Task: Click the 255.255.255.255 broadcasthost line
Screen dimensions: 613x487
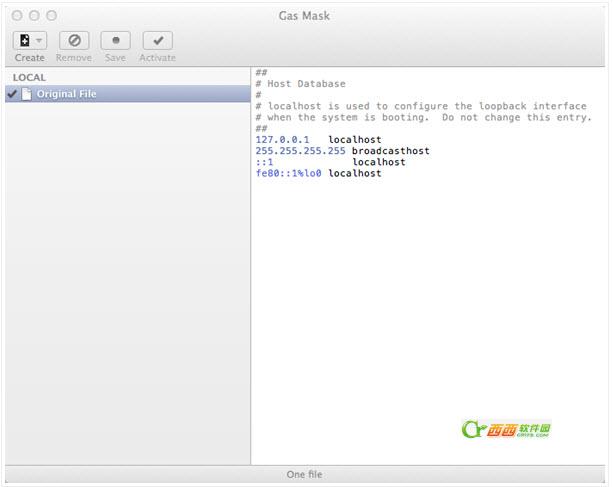Action: click(x=342, y=151)
